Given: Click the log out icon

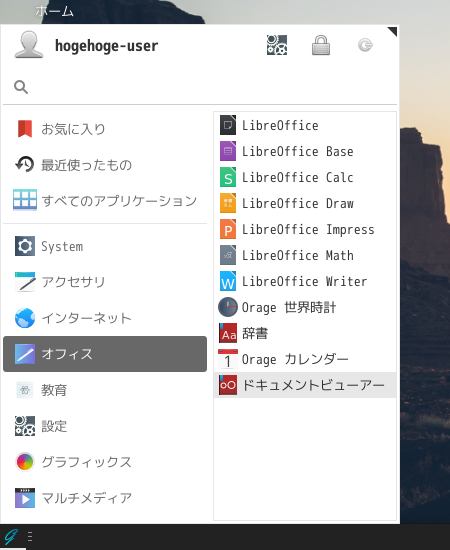Looking at the screenshot, I should tap(365, 45).
